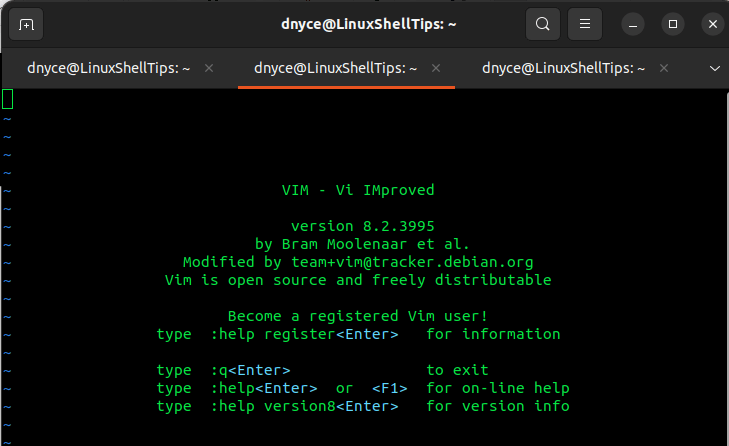The image size is (729, 446).
Task: Open the hamburger main menu
Action: tap(585, 24)
